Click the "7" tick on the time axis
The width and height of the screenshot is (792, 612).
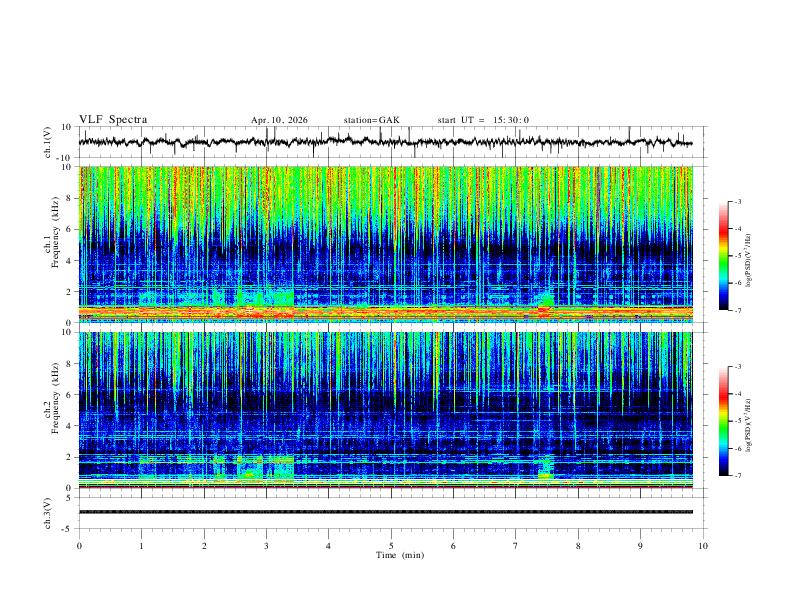point(516,546)
